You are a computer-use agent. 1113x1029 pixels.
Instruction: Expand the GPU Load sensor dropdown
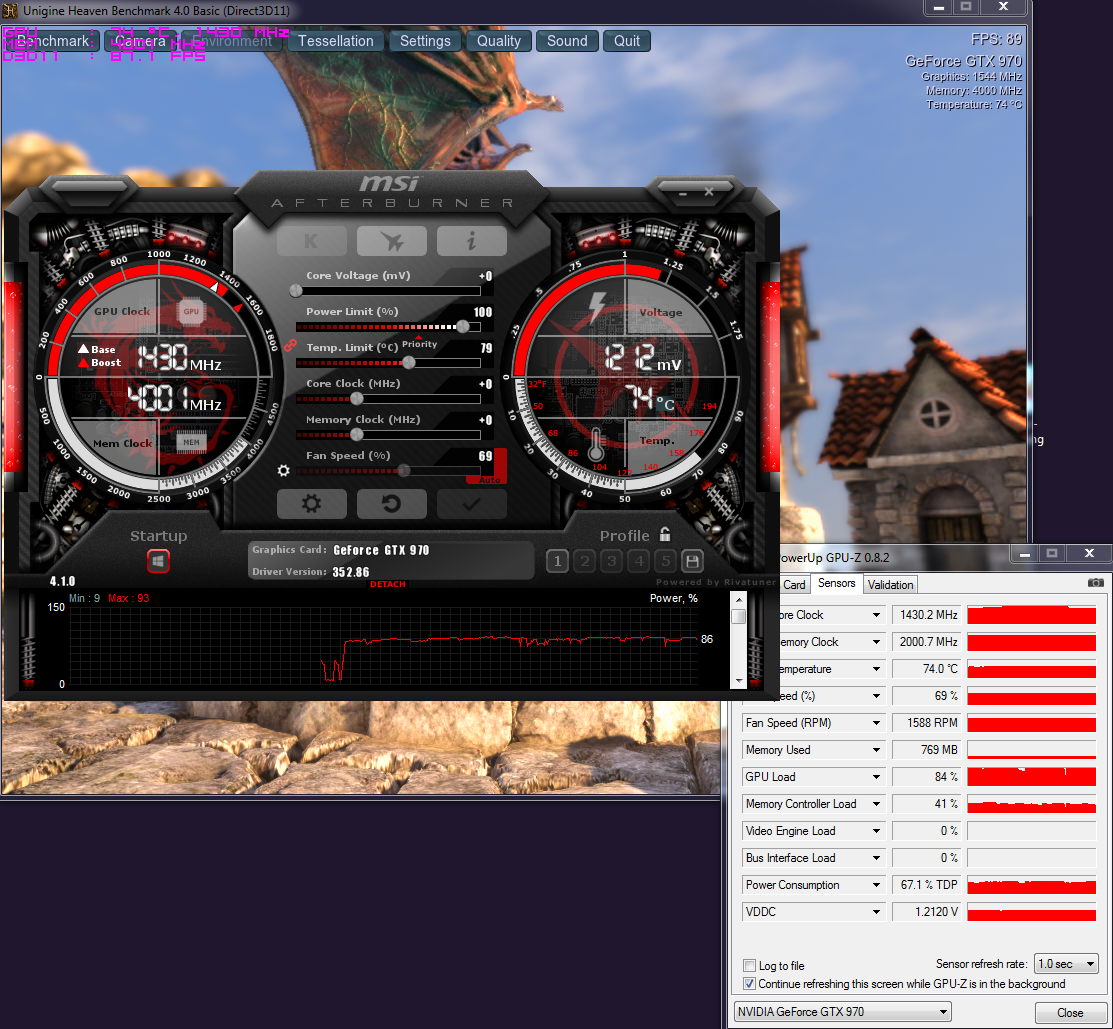(x=877, y=777)
